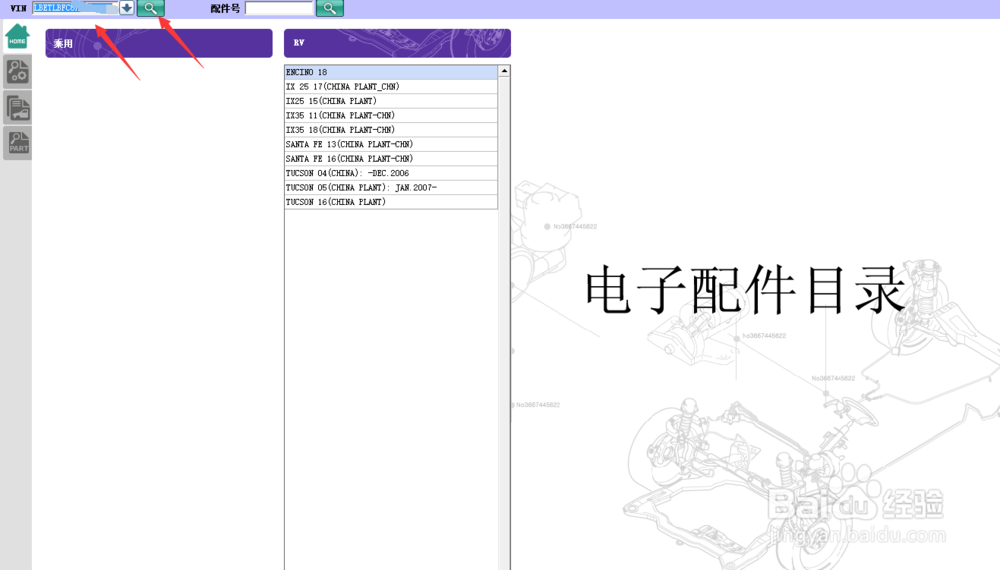Select IX35 18(CHINA PLANT-CHN)

tap(391, 129)
